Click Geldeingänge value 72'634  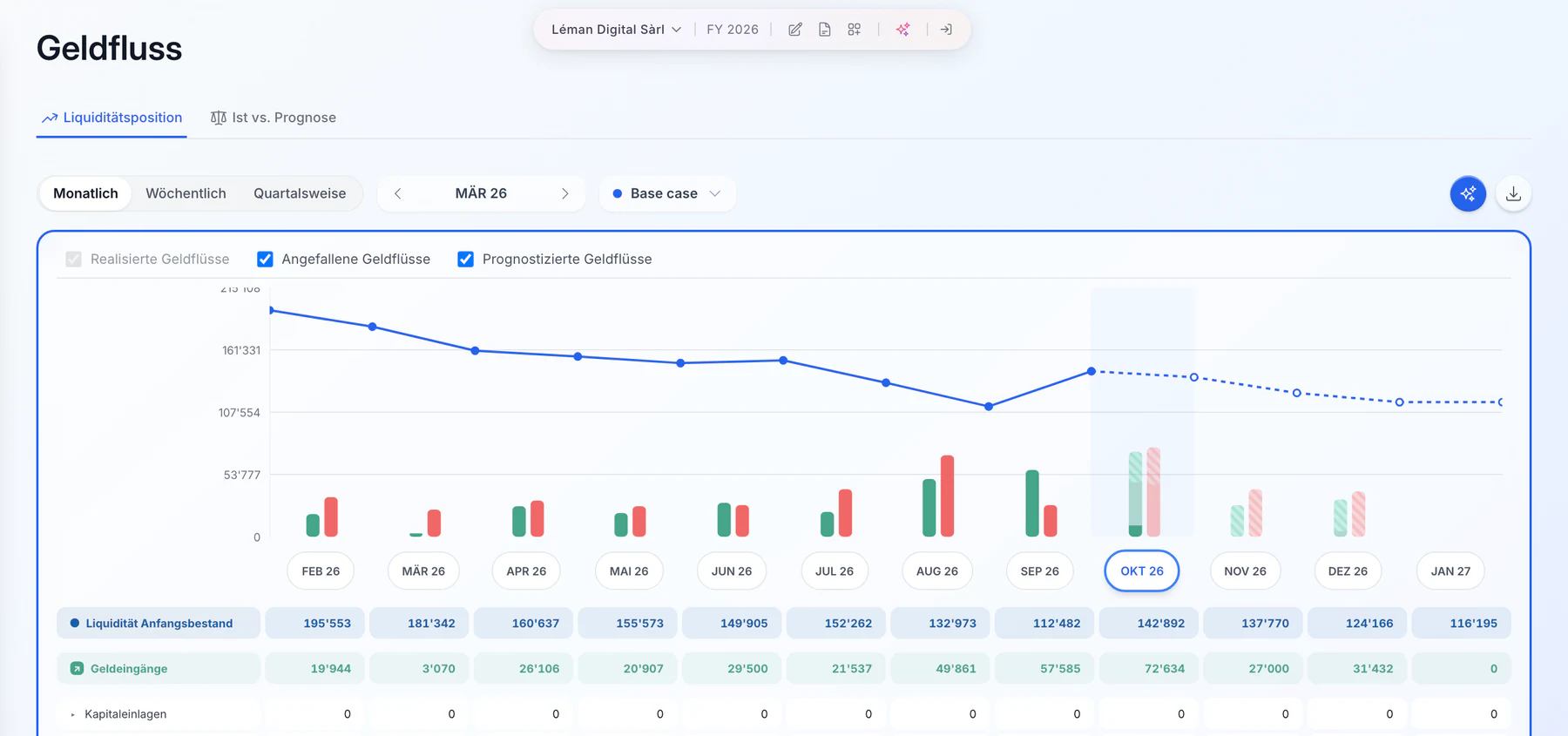pyautogui.click(x=1149, y=669)
